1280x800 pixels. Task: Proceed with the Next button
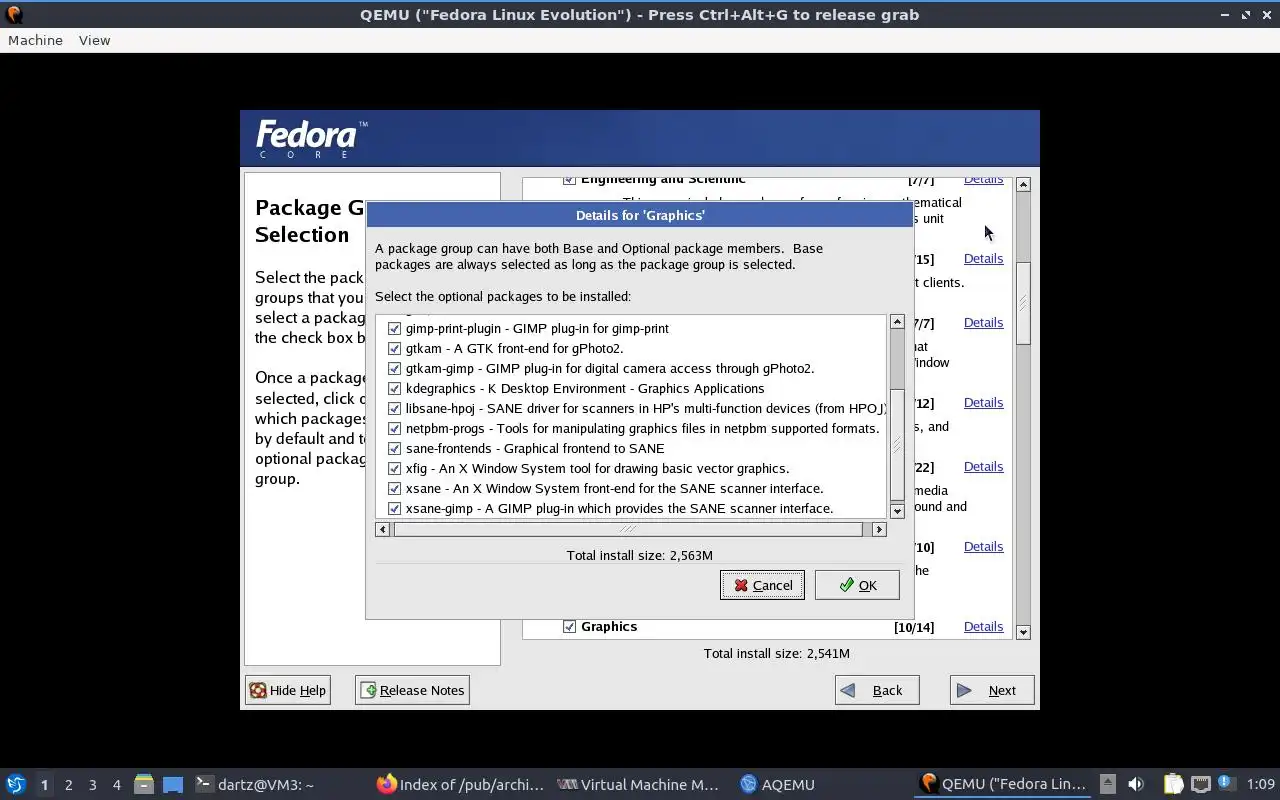[992, 690]
